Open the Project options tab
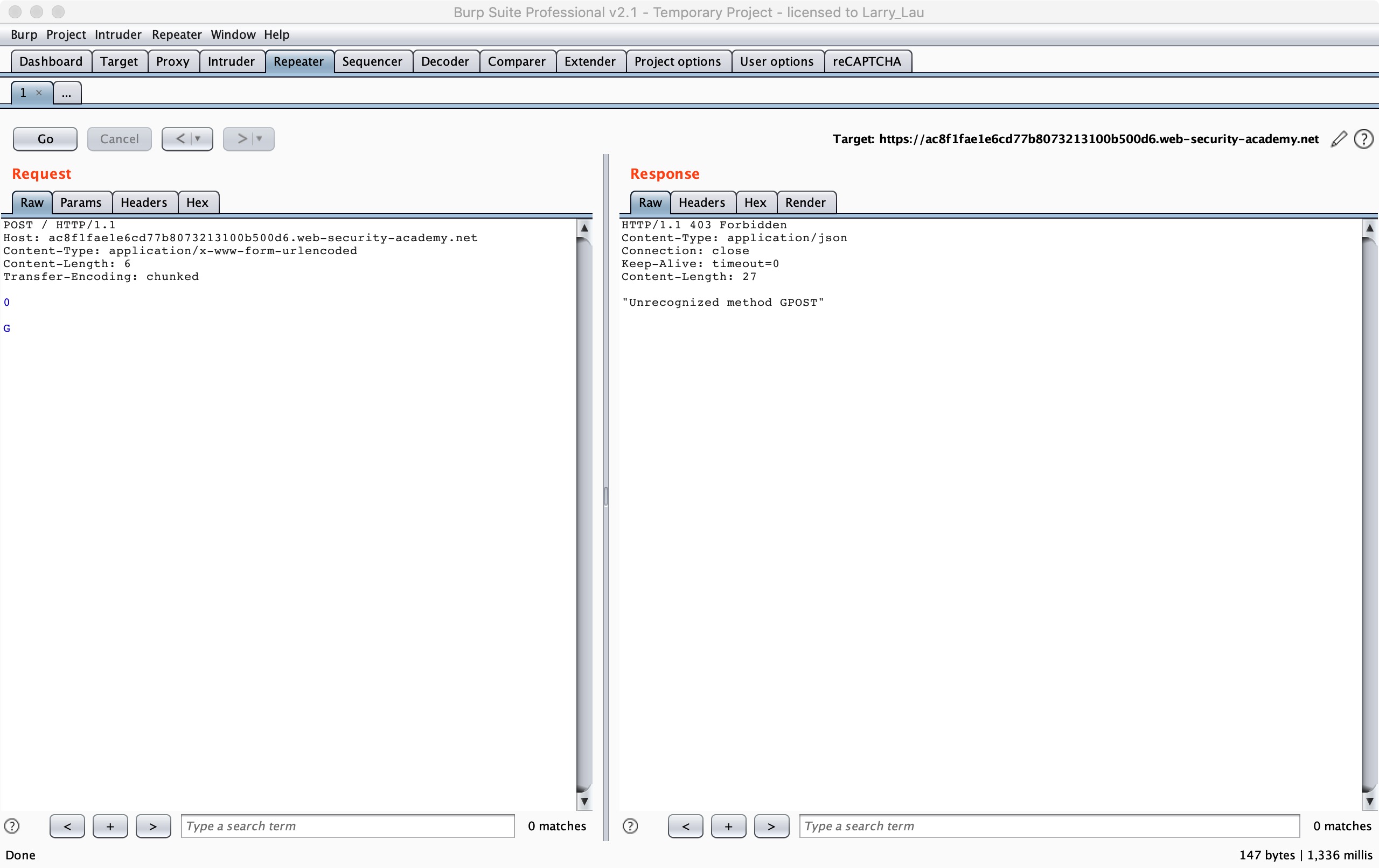The image size is (1379, 868). pos(678,61)
